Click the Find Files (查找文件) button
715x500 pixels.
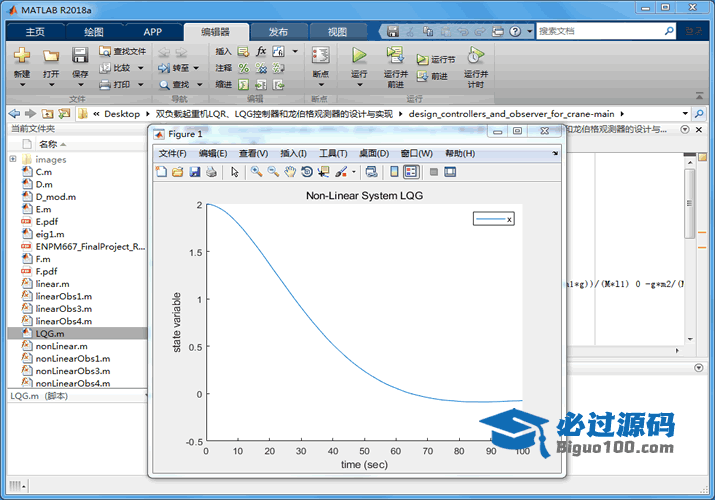[x=122, y=51]
